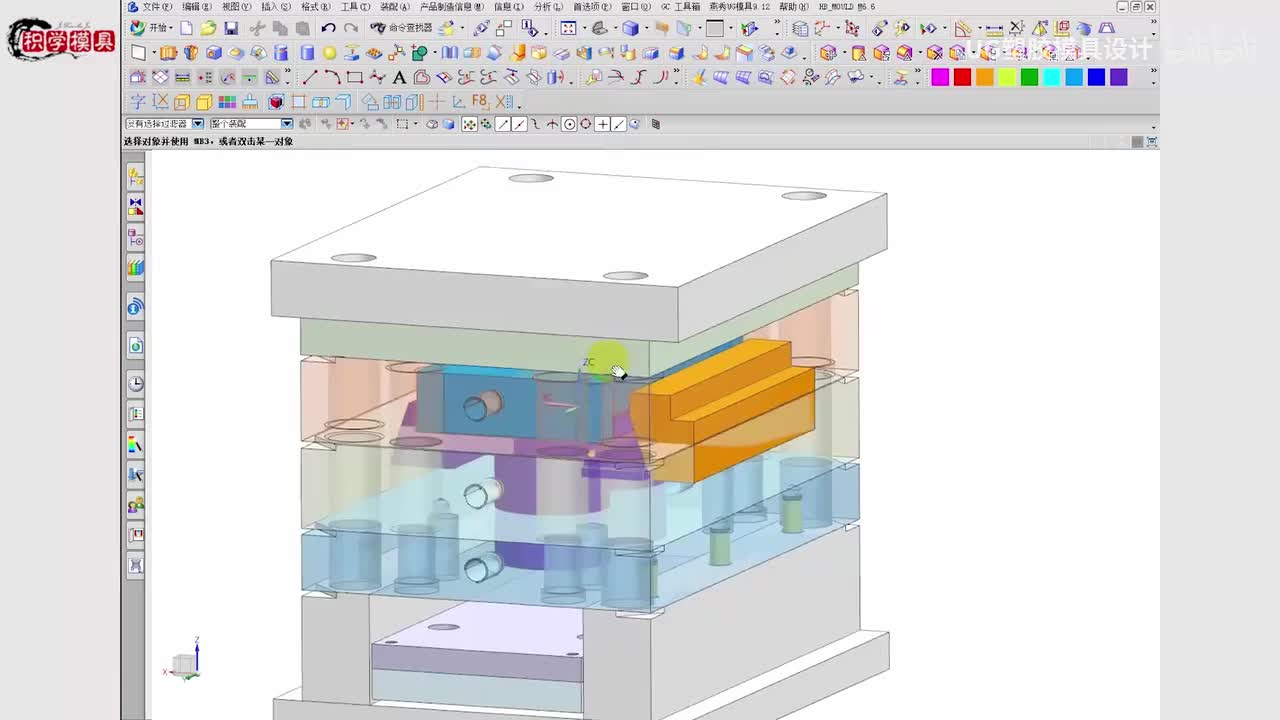Toggle the quadrant point snap option
Image resolution: width=1280 pixels, height=720 pixels.
(586, 124)
